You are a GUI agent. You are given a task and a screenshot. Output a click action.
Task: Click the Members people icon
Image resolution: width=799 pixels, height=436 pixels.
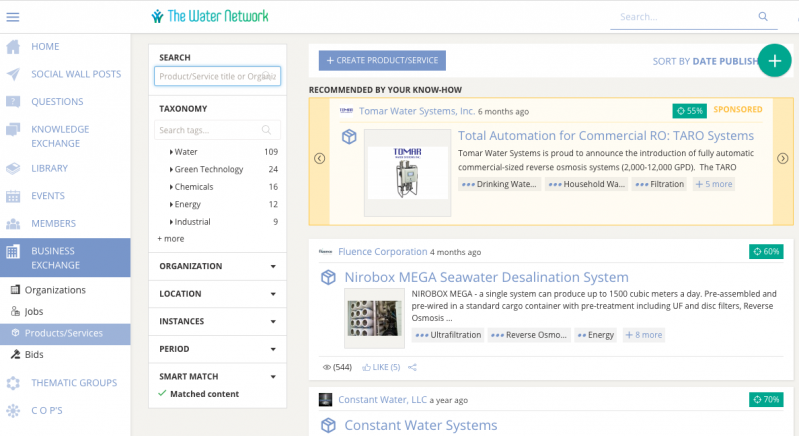click(13, 224)
